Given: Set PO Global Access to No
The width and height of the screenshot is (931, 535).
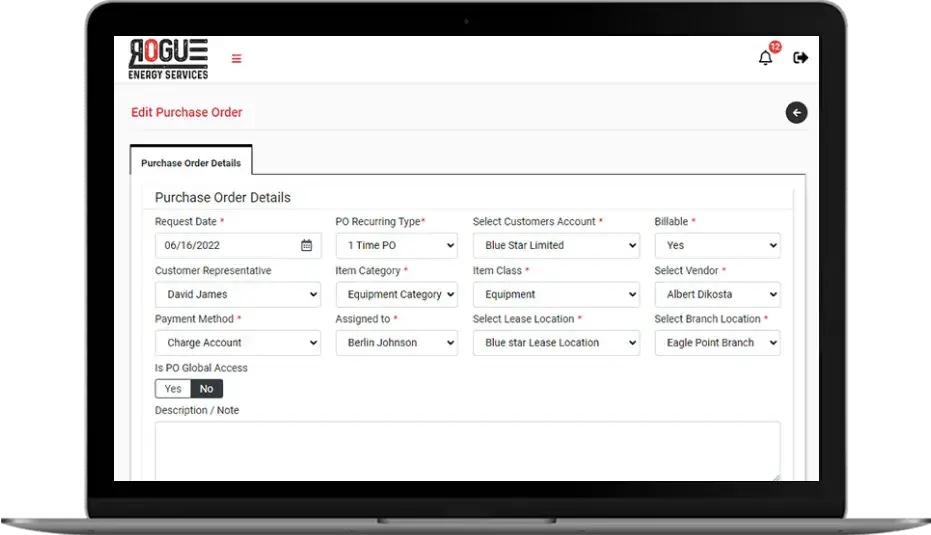Looking at the screenshot, I should pyautogui.click(x=206, y=389).
